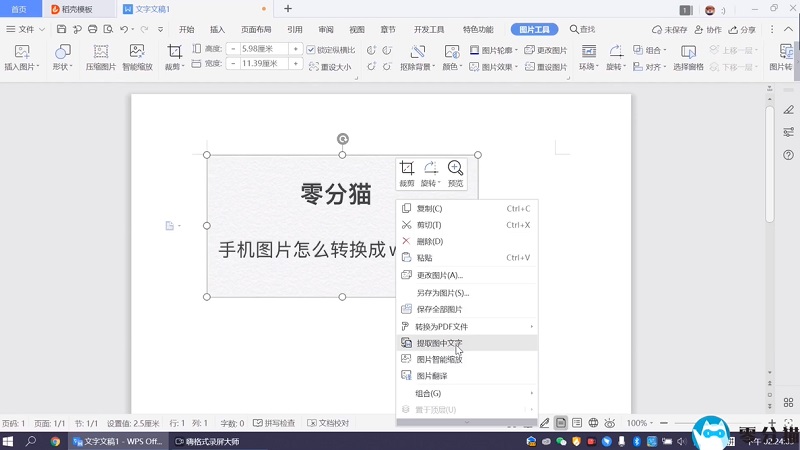The image size is (800, 450).
Task: Click the Crop (裁剪) tool in floating toolbar
Action: (x=407, y=172)
